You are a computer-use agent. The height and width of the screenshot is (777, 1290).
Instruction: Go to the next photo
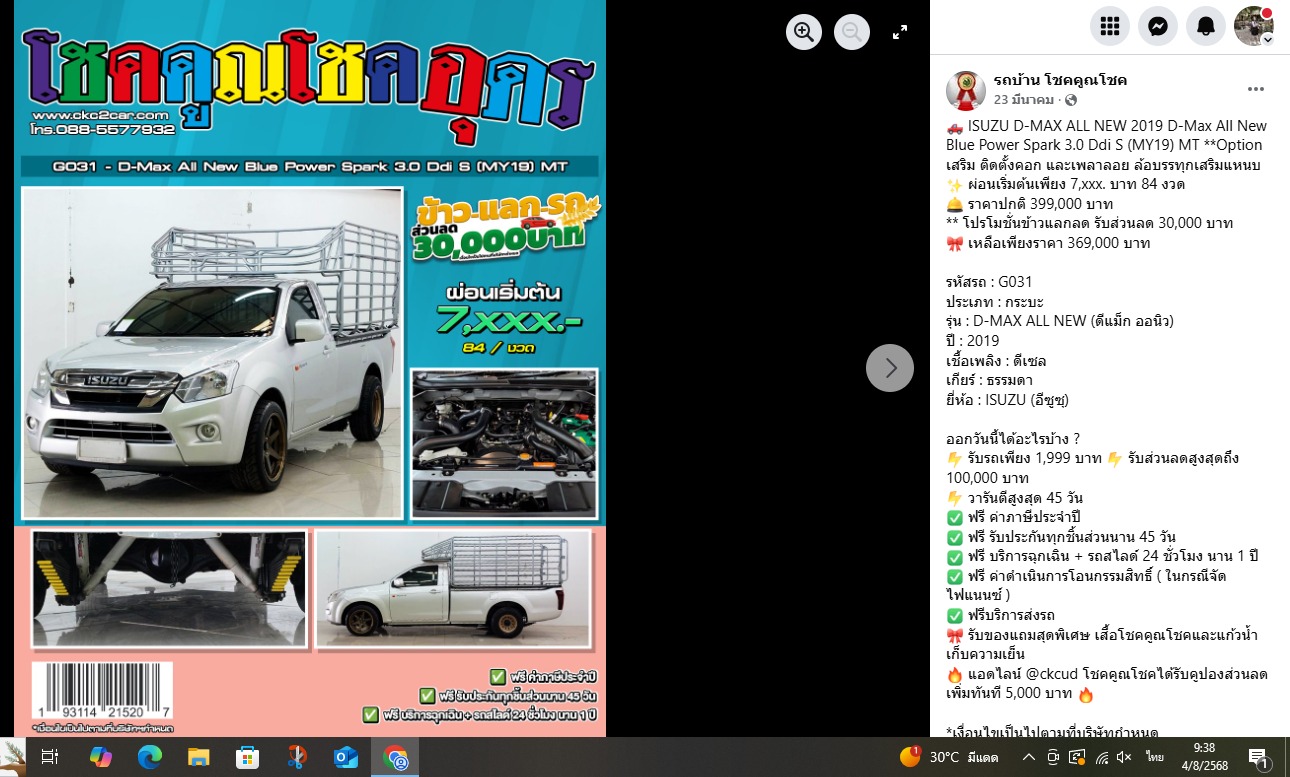click(x=890, y=368)
